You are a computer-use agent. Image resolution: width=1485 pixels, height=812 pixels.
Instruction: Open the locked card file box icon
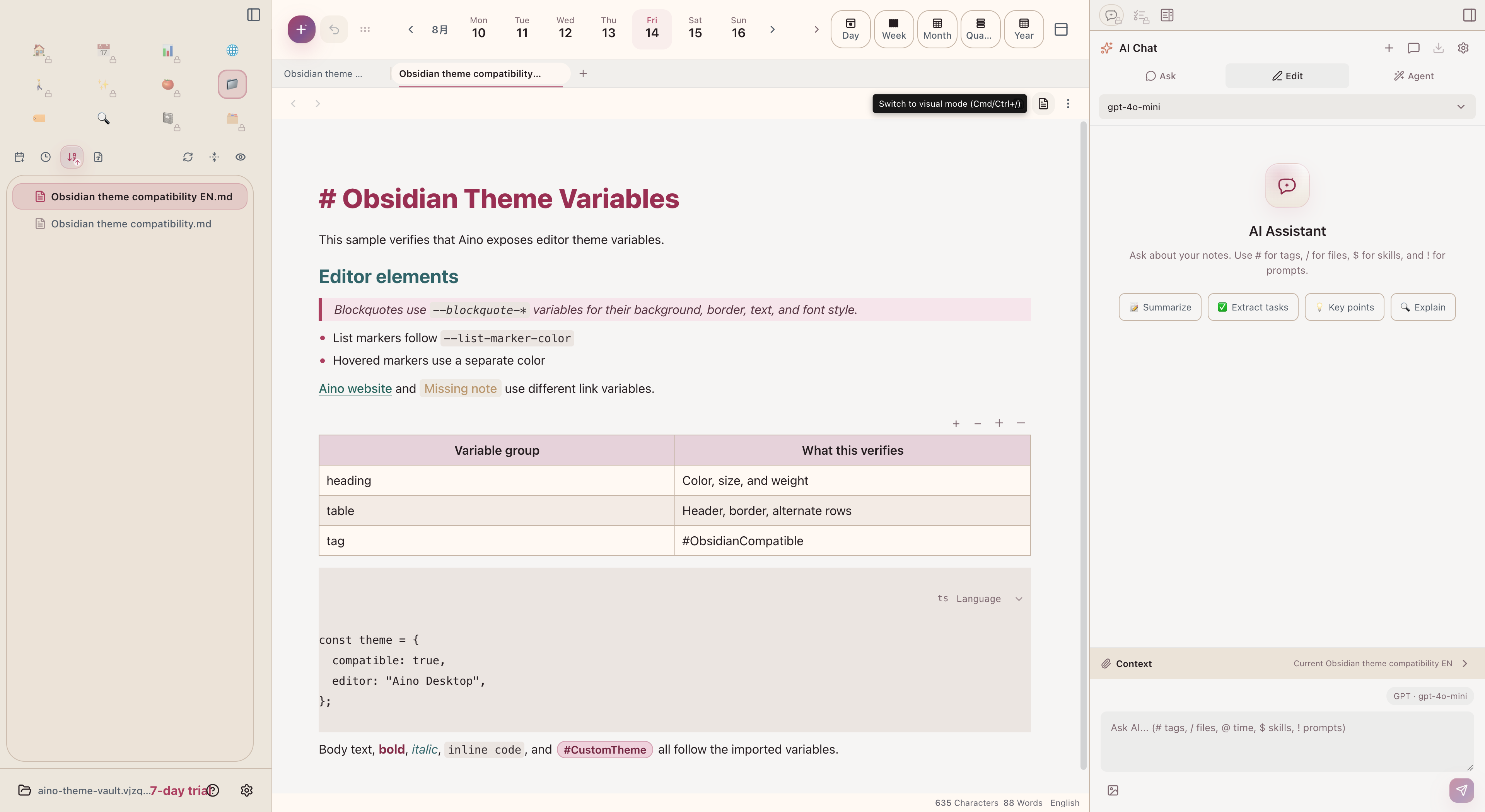(232, 118)
